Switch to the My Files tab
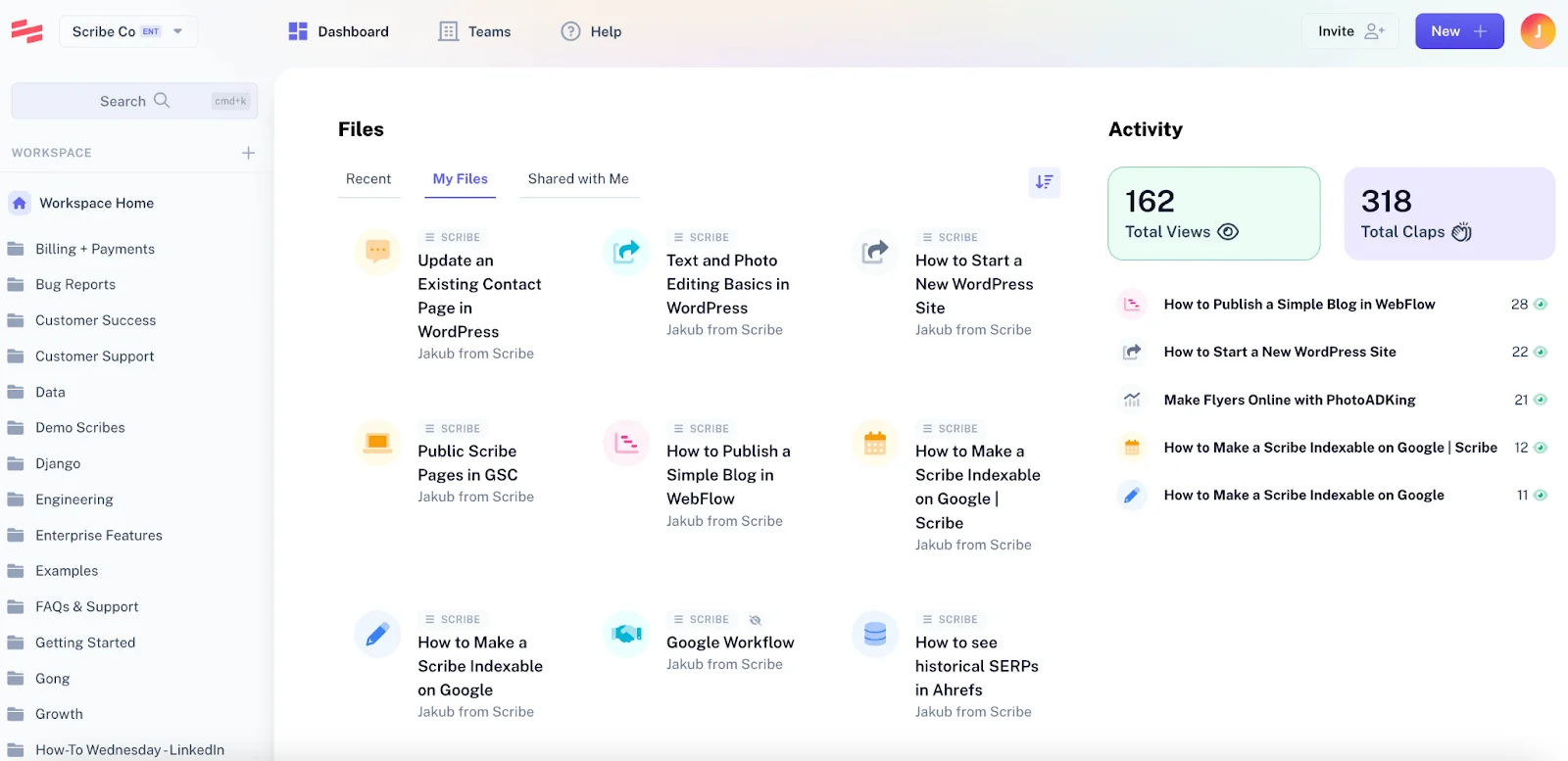 460,178
